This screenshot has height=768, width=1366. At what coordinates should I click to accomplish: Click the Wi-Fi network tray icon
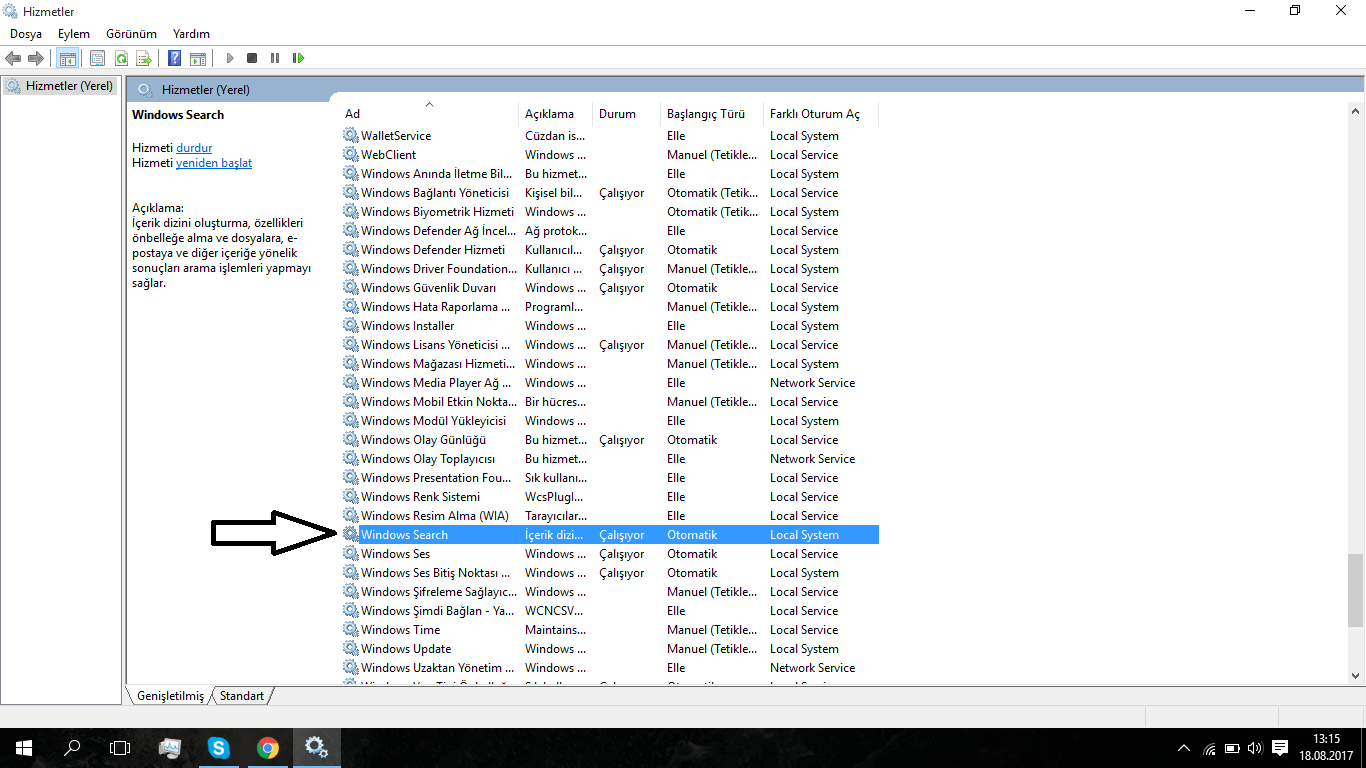tap(1209, 748)
